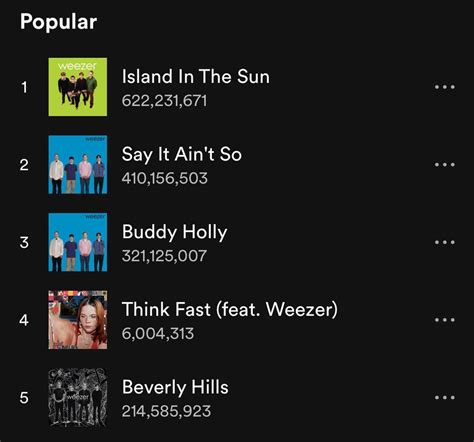This screenshot has width=474, height=442.
Task: Click the Say It Ain't So album art
Action: [x=78, y=165]
